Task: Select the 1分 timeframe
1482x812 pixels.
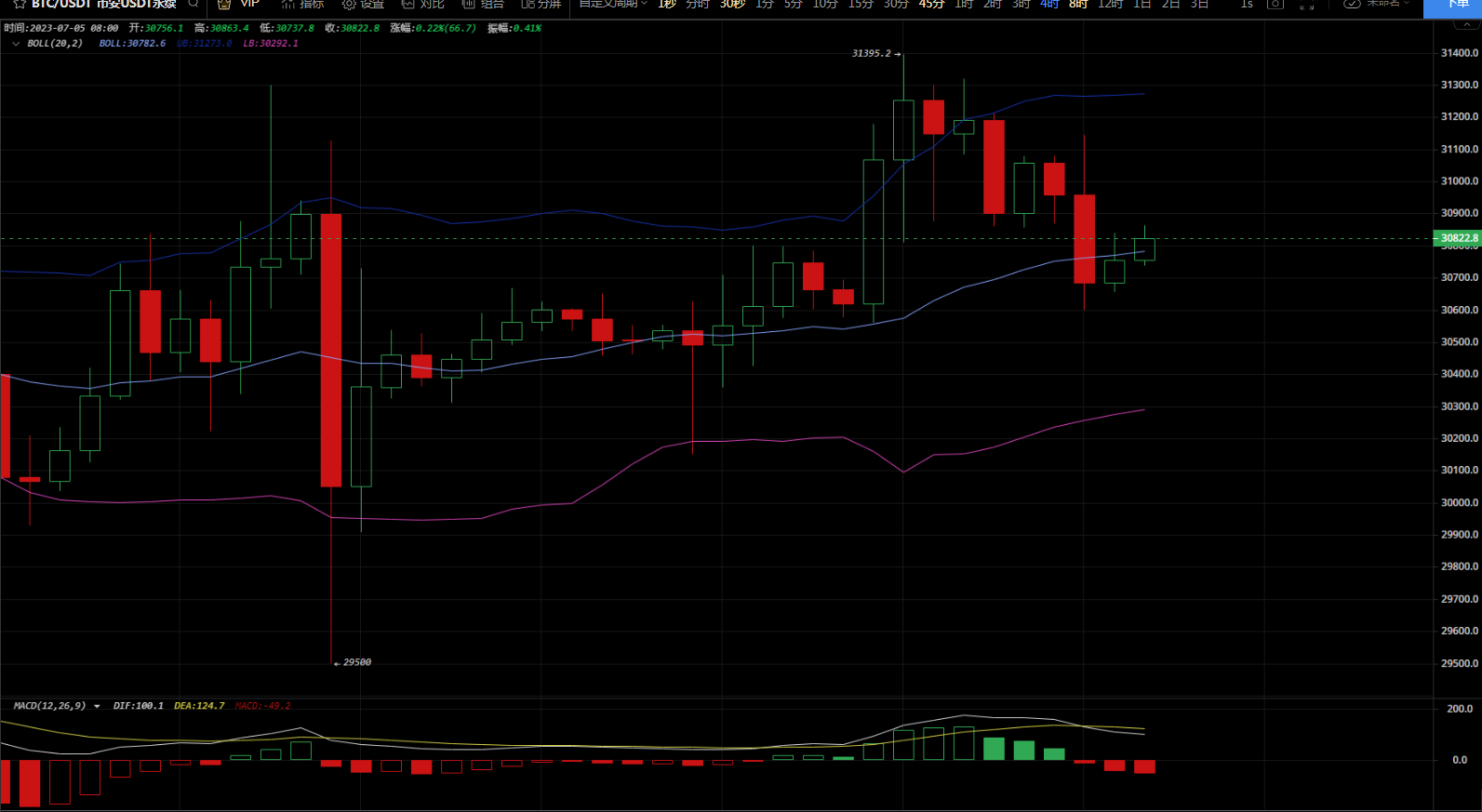Action: click(765, 4)
